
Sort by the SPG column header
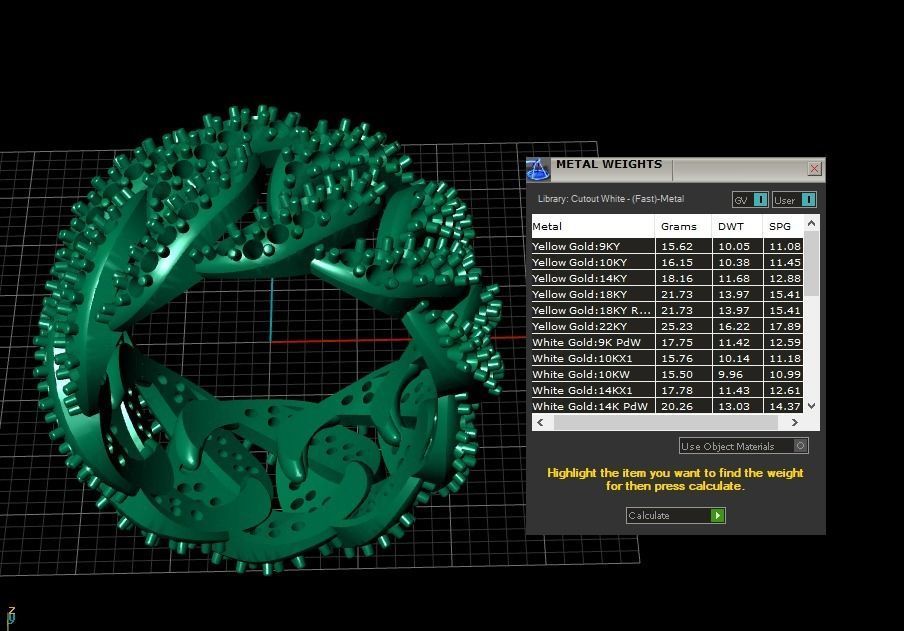783,226
